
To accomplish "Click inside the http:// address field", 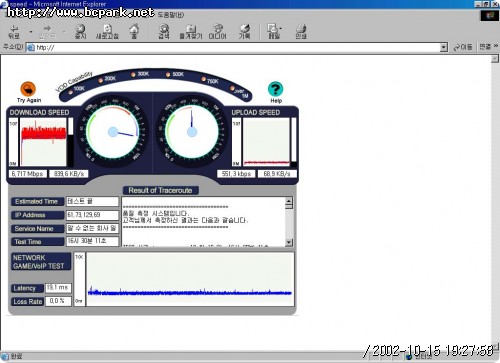I will click(x=233, y=47).
